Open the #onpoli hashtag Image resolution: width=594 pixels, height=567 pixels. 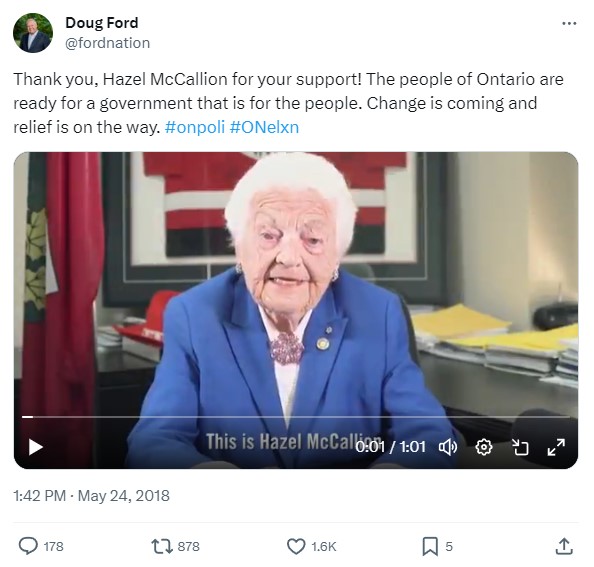click(195, 127)
